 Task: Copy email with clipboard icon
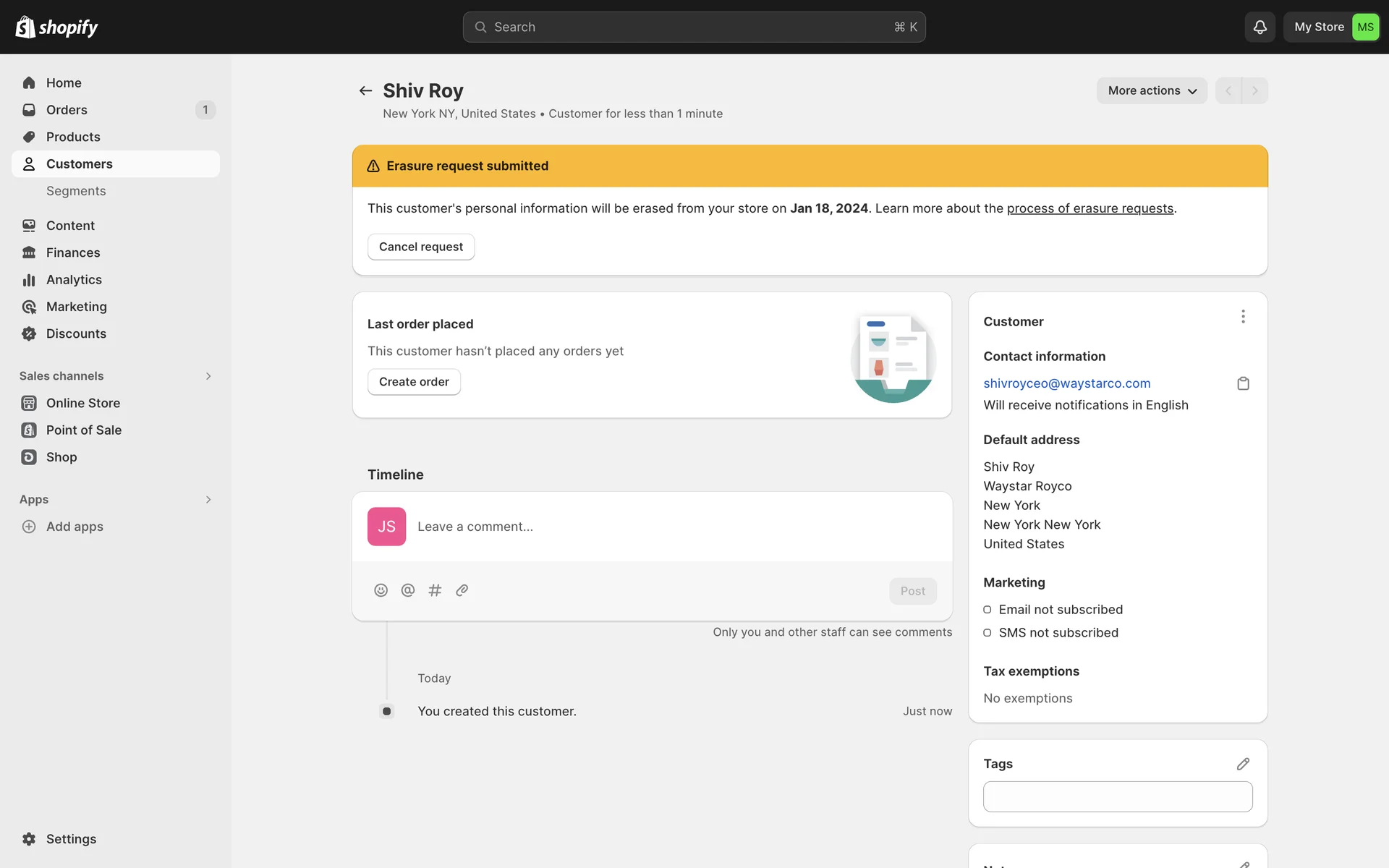tap(1243, 383)
